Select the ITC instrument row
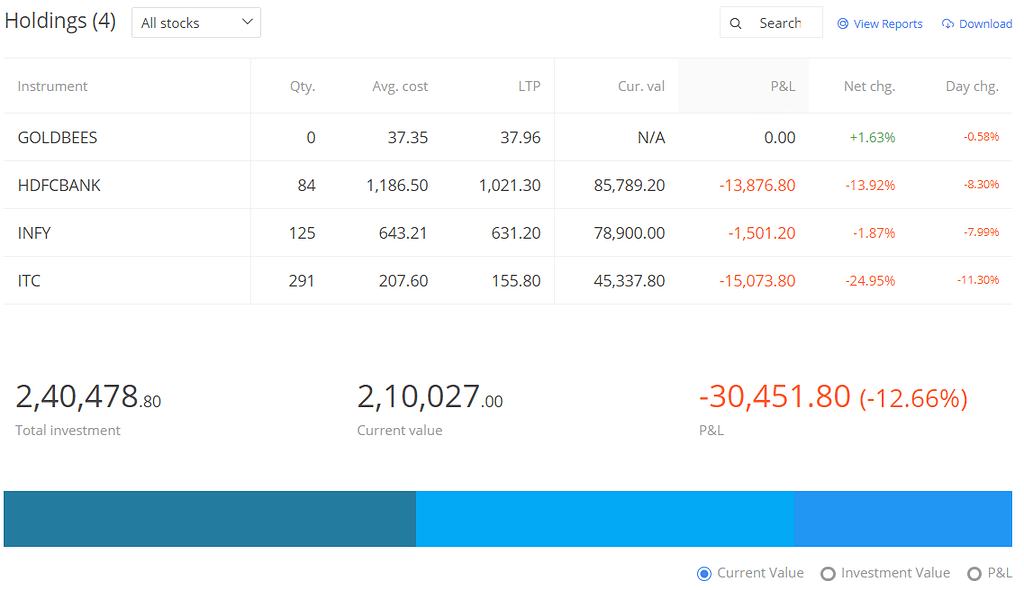Image resolution: width=1024 pixels, height=590 pixels. coord(30,281)
